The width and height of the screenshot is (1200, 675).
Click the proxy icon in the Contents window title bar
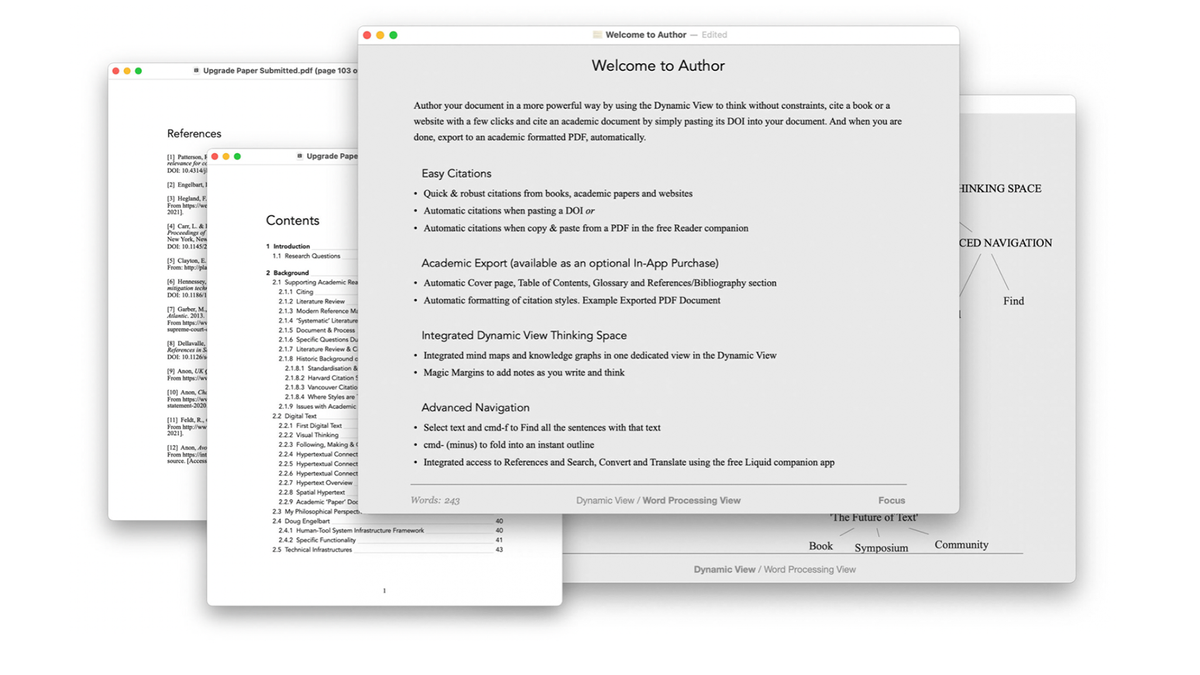click(298, 156)
